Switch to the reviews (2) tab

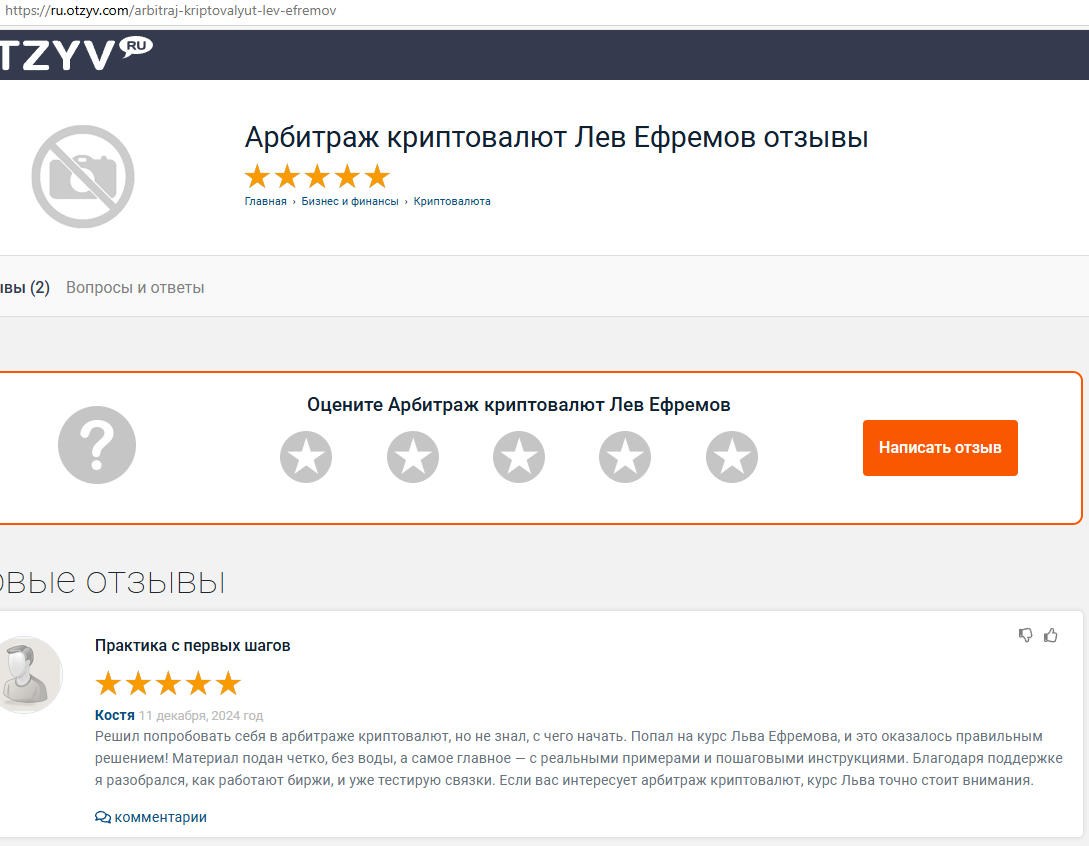24,288
